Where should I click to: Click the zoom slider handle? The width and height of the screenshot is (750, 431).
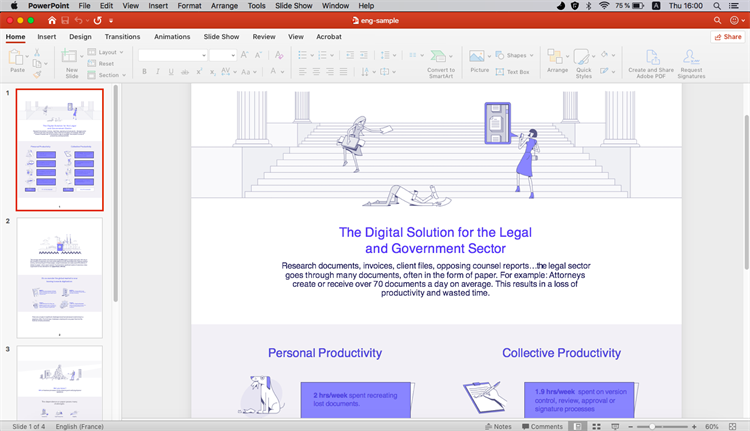click(652, 426)
